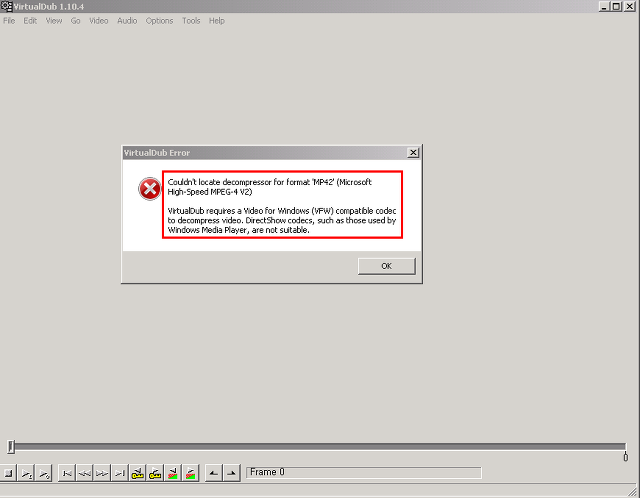
Task: Close the VirtualDub Error dialog with X
Action: [413, 153]
